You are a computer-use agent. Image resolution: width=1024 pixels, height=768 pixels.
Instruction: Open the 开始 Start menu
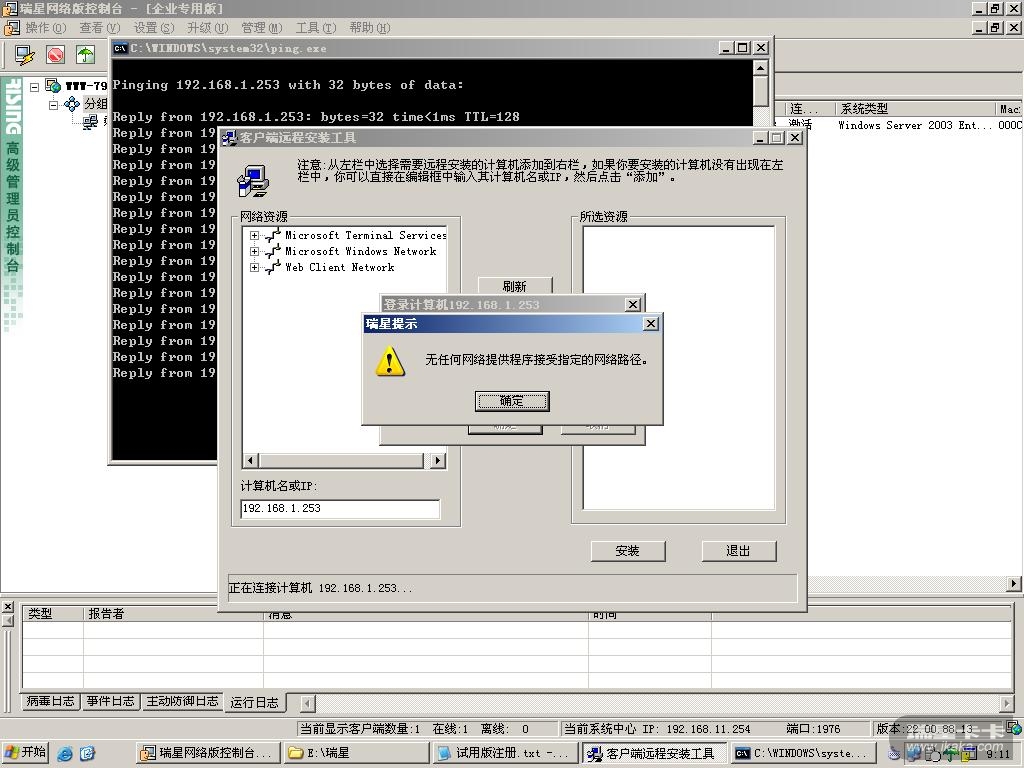pyautogui.click(x=25, y=752)
